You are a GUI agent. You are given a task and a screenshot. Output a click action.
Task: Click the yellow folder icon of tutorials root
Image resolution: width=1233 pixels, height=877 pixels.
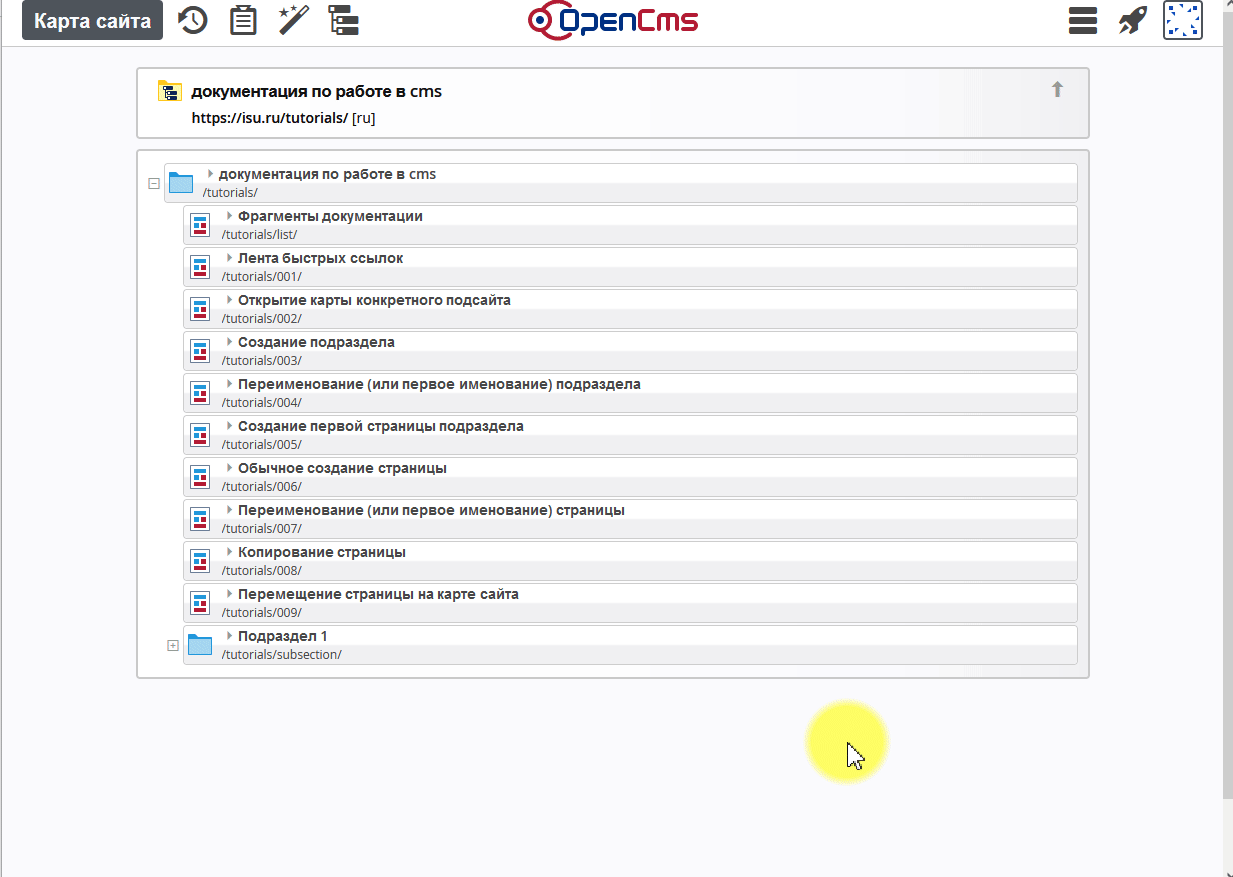(x=170, y=91)
